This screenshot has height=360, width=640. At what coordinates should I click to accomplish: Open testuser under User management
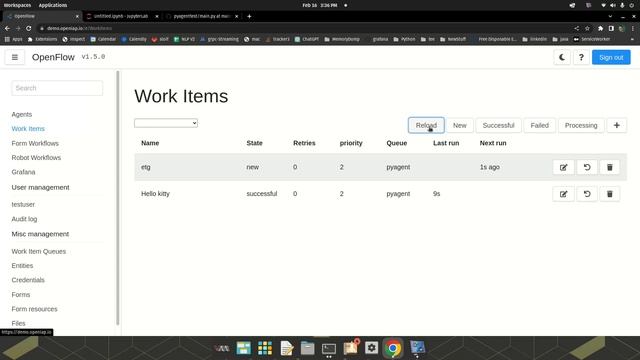point(23,204)
